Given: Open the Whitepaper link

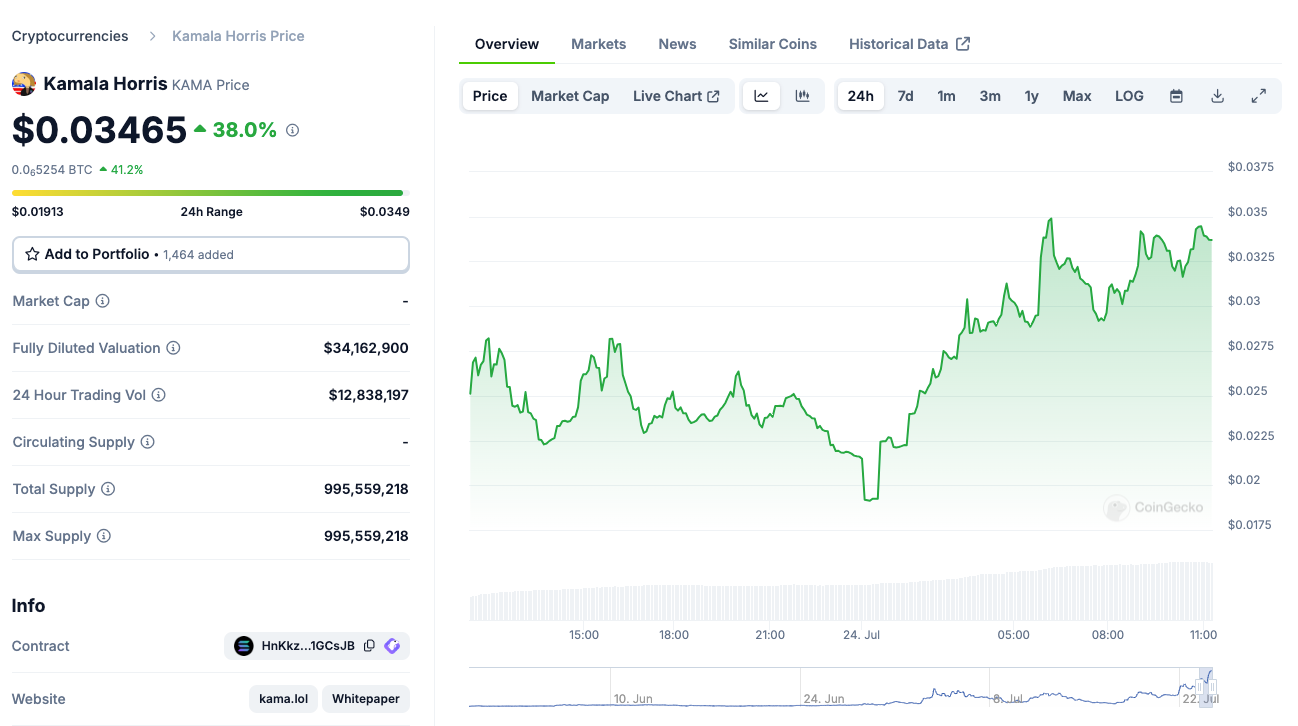Looking at the screenshot, I should 366,699.
